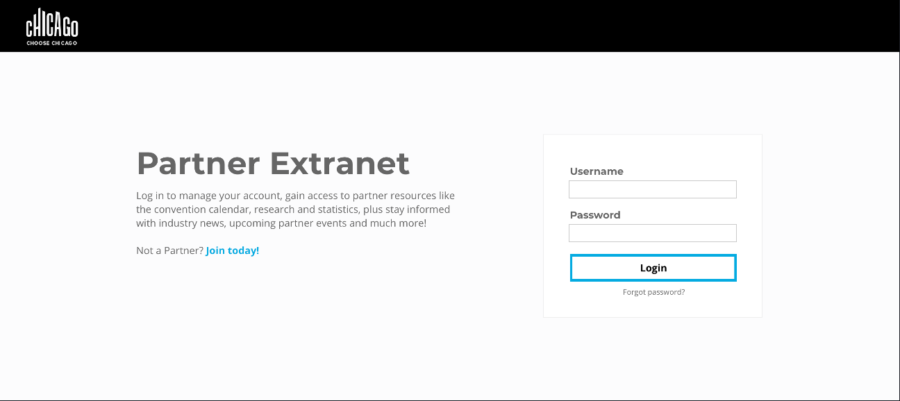Click empty area of black header bar
Image resolution: width=900 pixels, height=401 pixels.
click(459, 26)
